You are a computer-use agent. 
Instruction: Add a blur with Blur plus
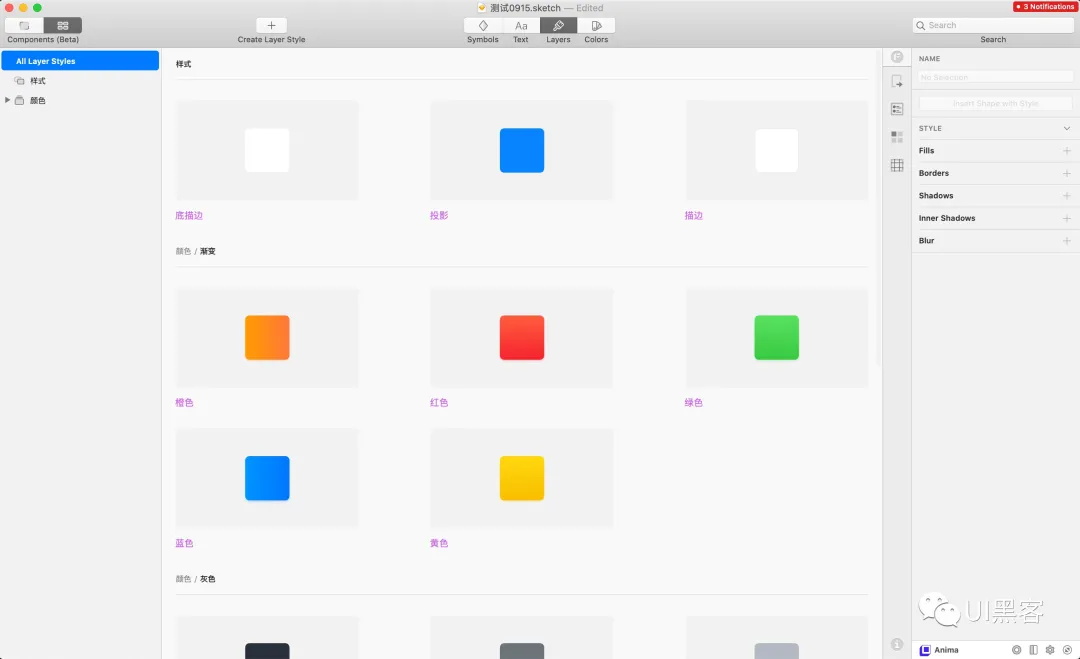[x=1067, y=241]
